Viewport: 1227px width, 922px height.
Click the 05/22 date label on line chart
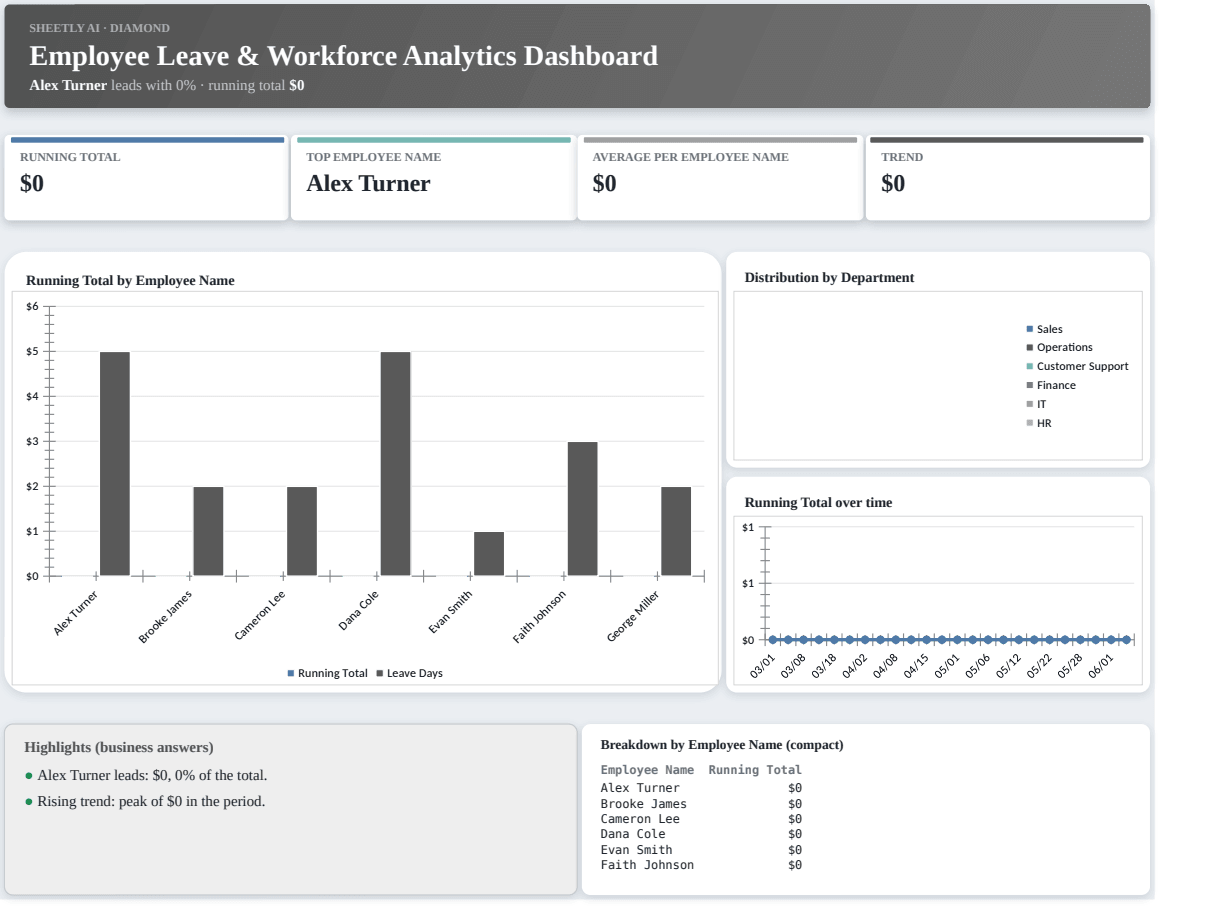pos(1039,666)
